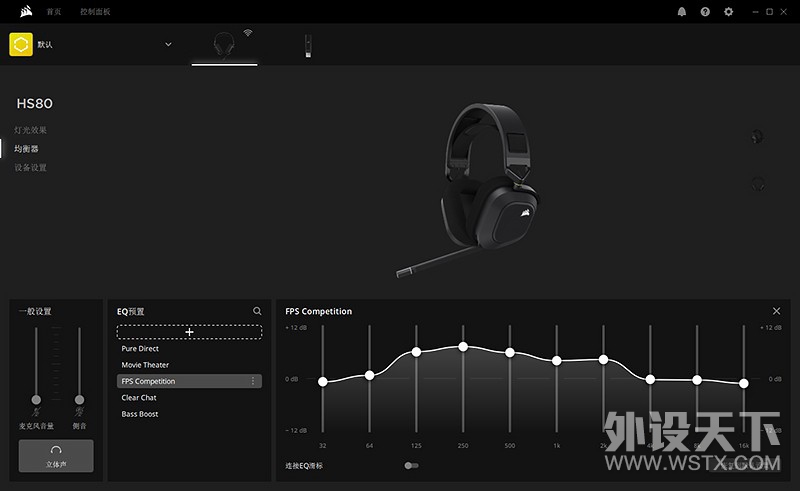Screen dimensions: 800x491
Task: Select the HS80 headset device tab
Action: click(224, 45)
